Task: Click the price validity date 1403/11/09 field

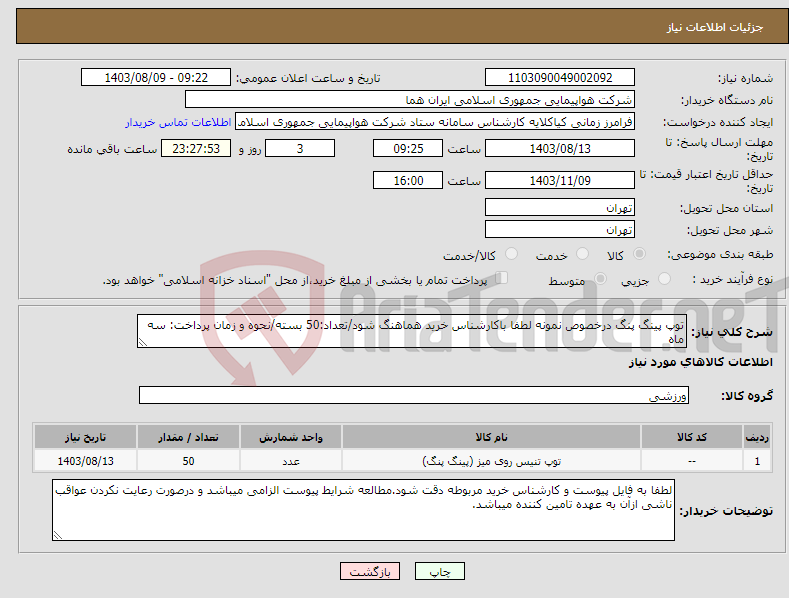Action: 560,180
